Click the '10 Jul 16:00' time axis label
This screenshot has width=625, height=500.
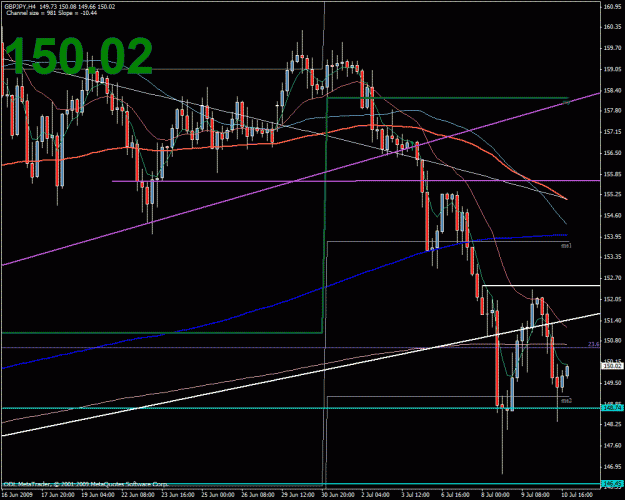(576, 495)
